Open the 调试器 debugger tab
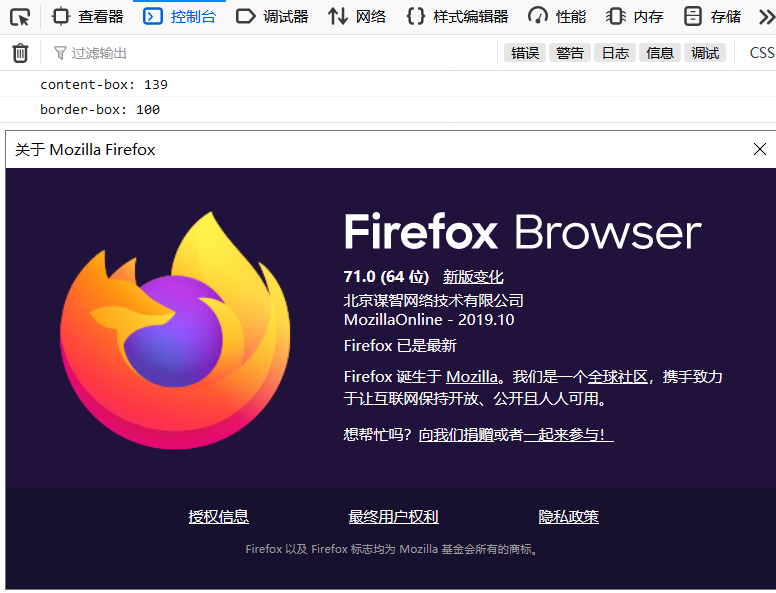This screenshot has height=593, width=776. (272, 17)
